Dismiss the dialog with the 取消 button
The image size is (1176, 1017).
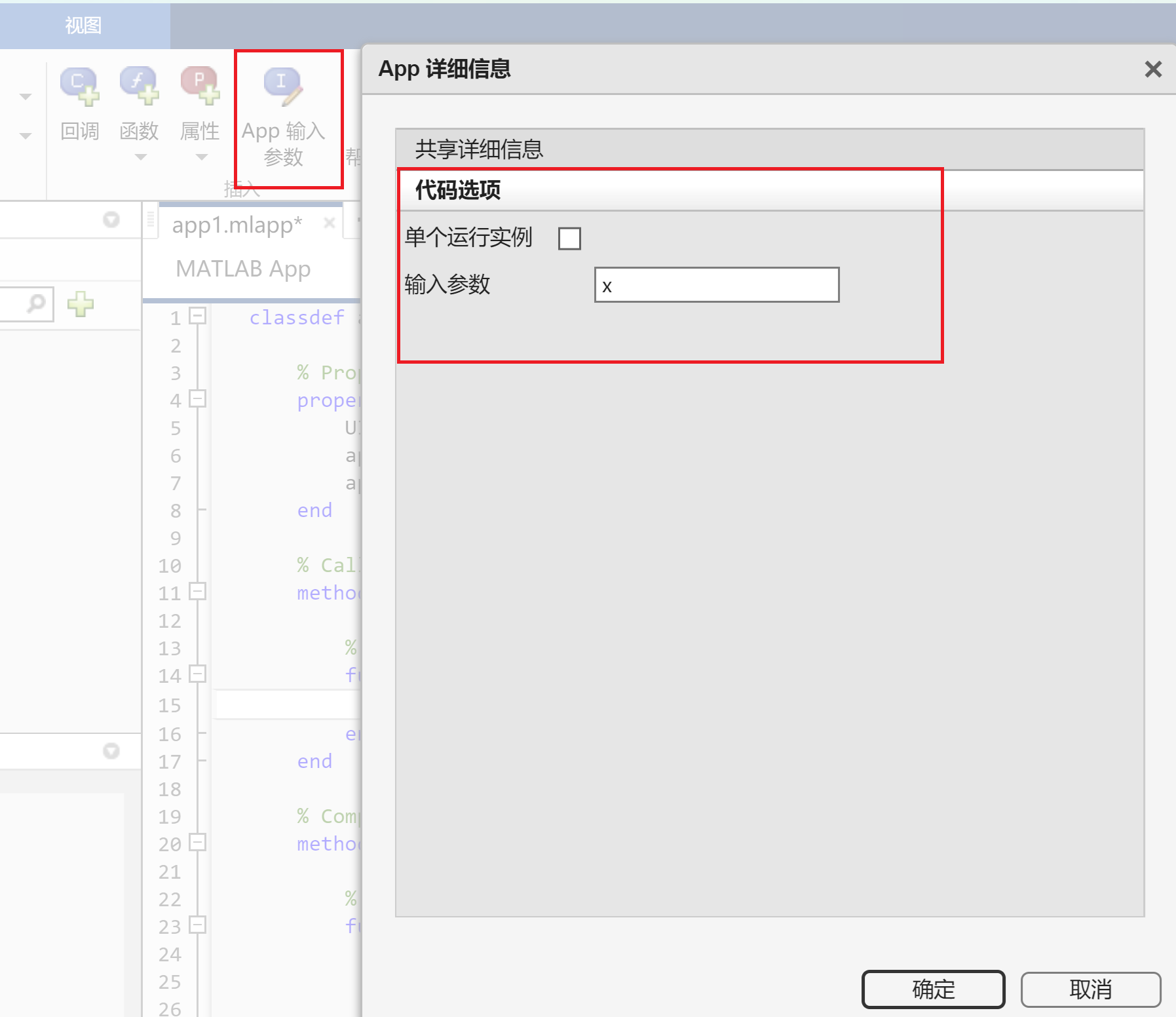tap(1090, 989)
